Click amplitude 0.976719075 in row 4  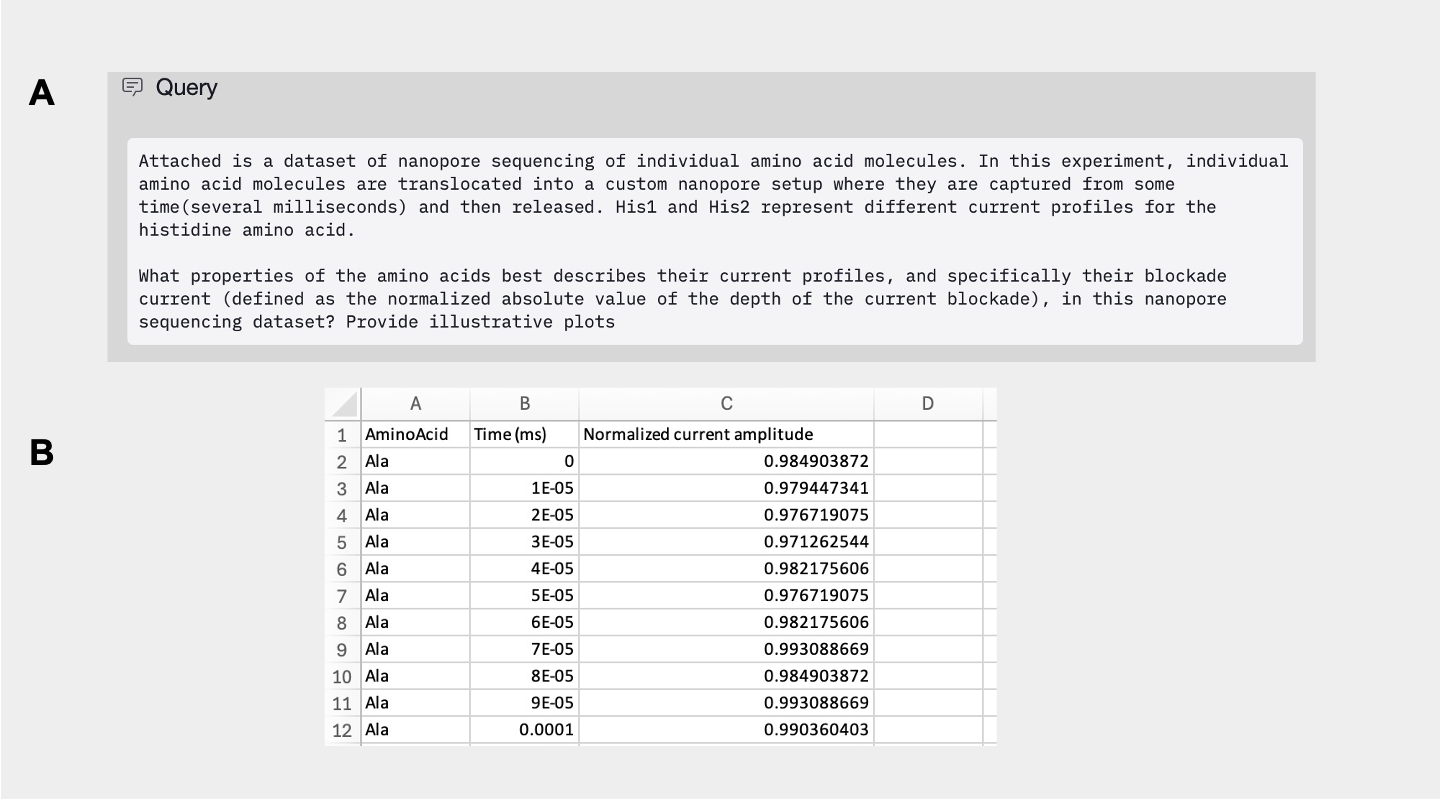(x=727, y=516)
